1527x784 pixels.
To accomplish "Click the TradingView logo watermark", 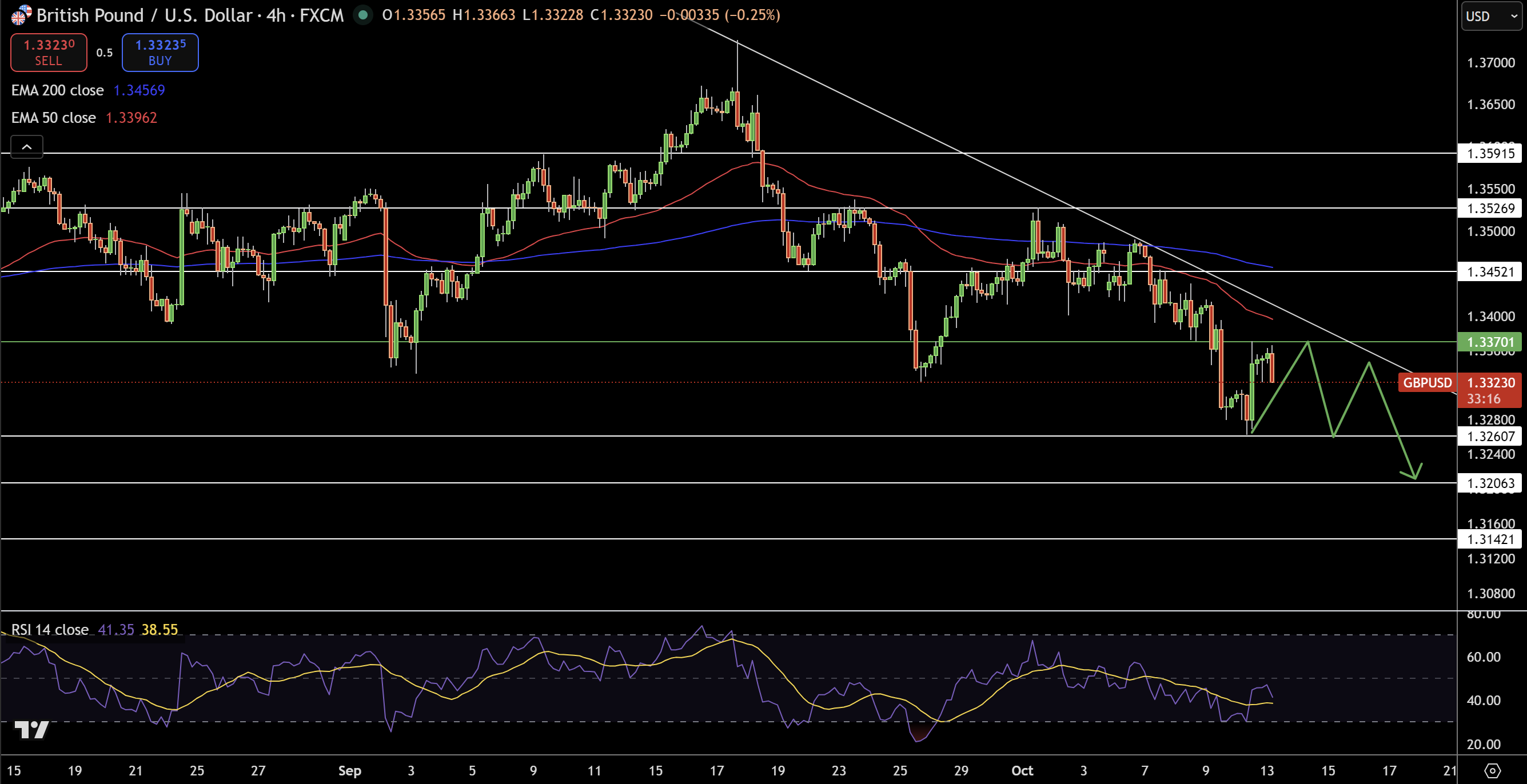I will [x=31, y=730].
